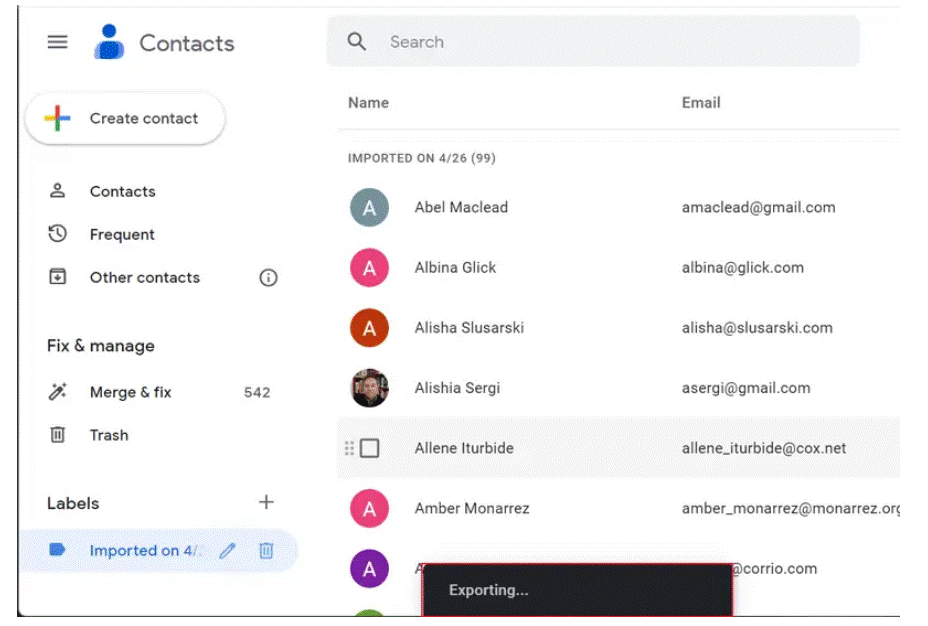
Task: Open Merge & fix suggestions
Action: point(131,392)
